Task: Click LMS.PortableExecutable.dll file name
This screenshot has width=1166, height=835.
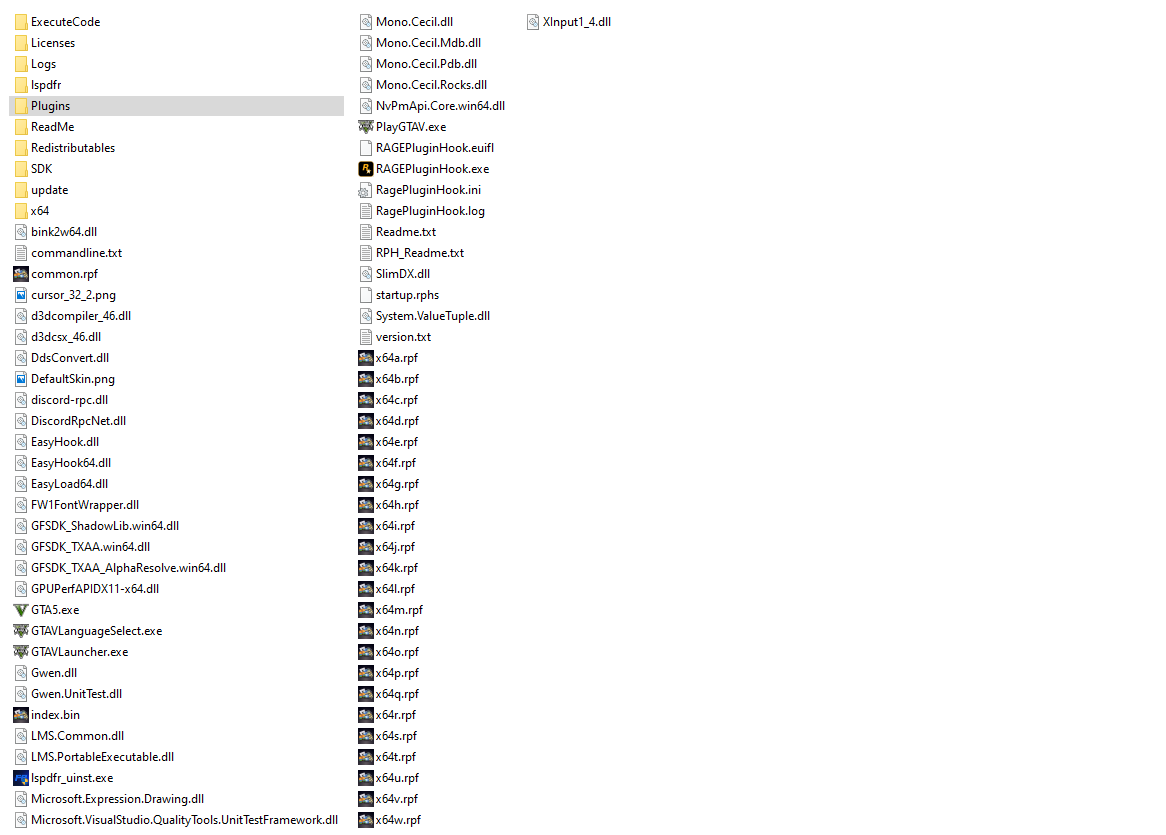Action: point(103,756)
